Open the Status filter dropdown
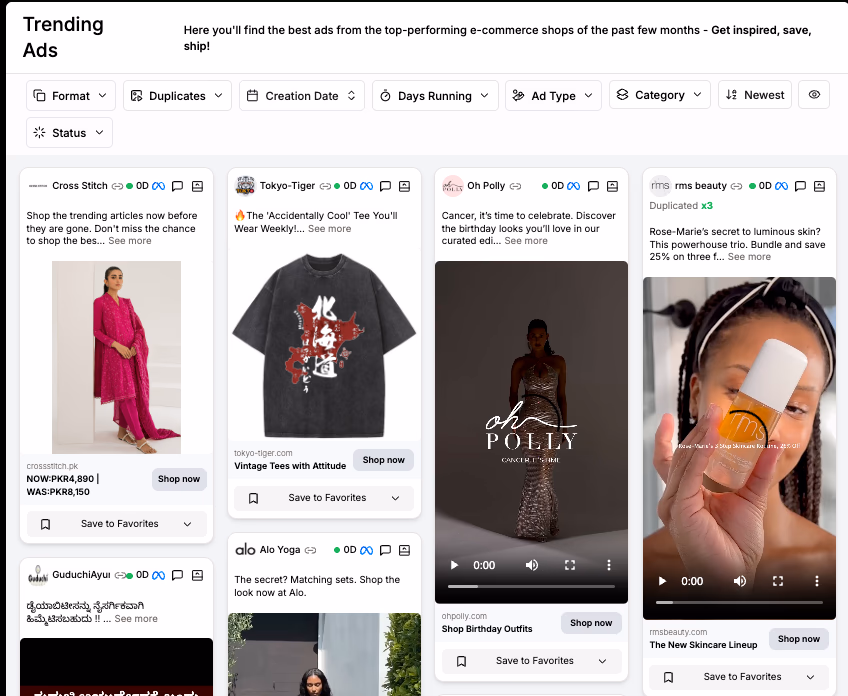 69,132
